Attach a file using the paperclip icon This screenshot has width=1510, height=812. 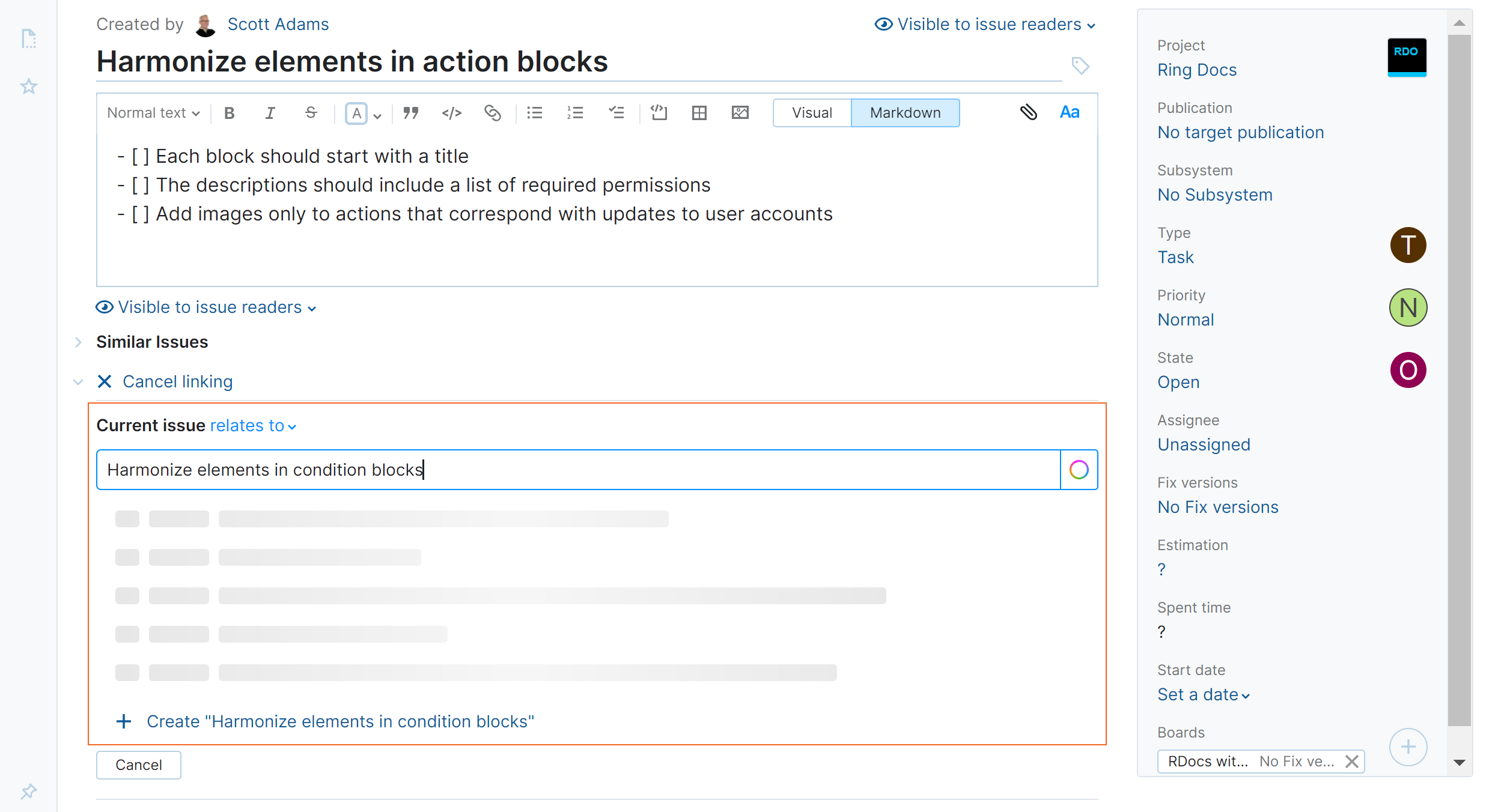coord(1029,112)
